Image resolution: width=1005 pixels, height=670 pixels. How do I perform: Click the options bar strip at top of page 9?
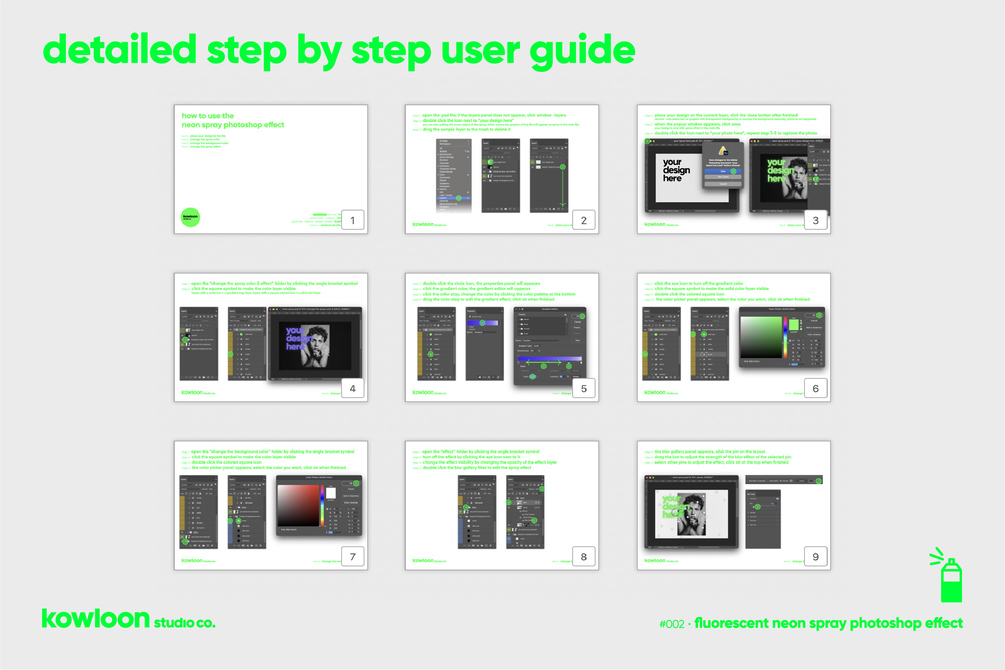(784, 480)
